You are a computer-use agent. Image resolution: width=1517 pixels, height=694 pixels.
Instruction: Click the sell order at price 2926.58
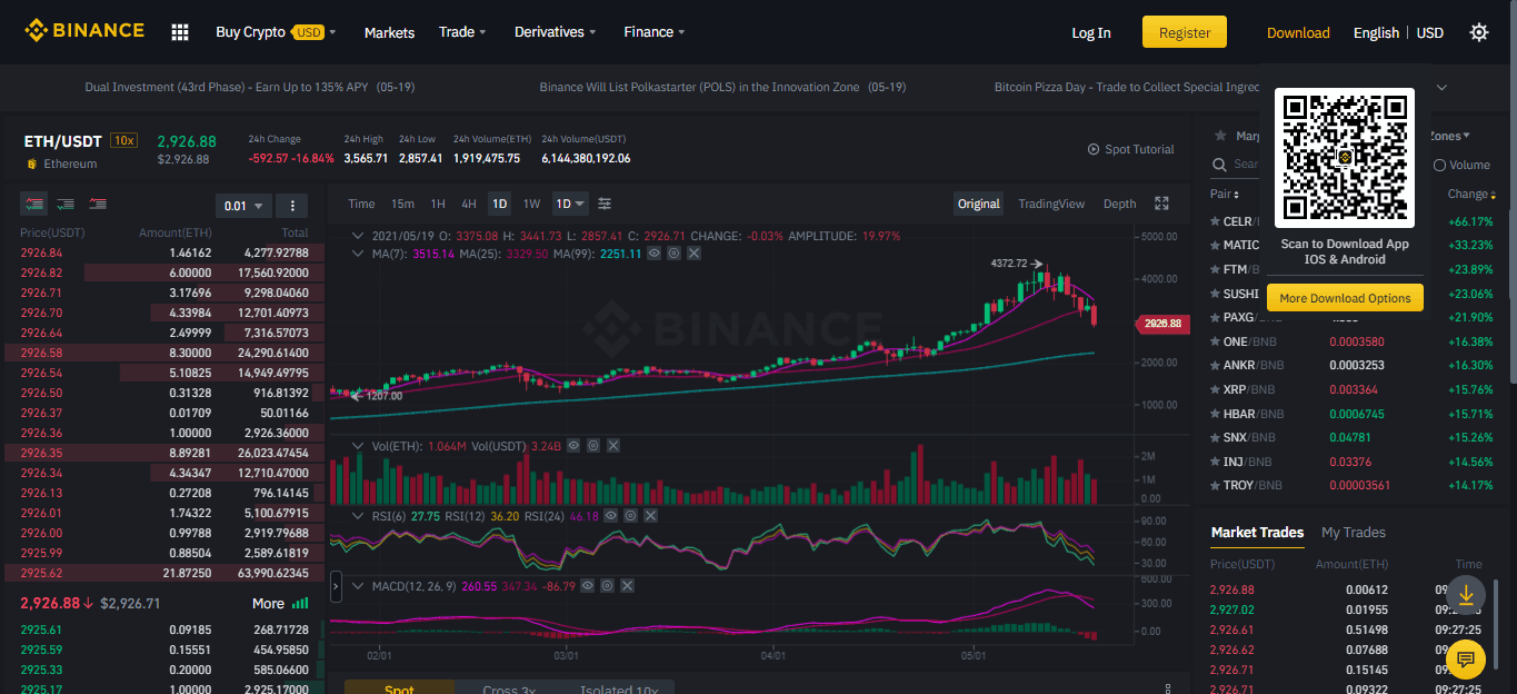(164, 353)
